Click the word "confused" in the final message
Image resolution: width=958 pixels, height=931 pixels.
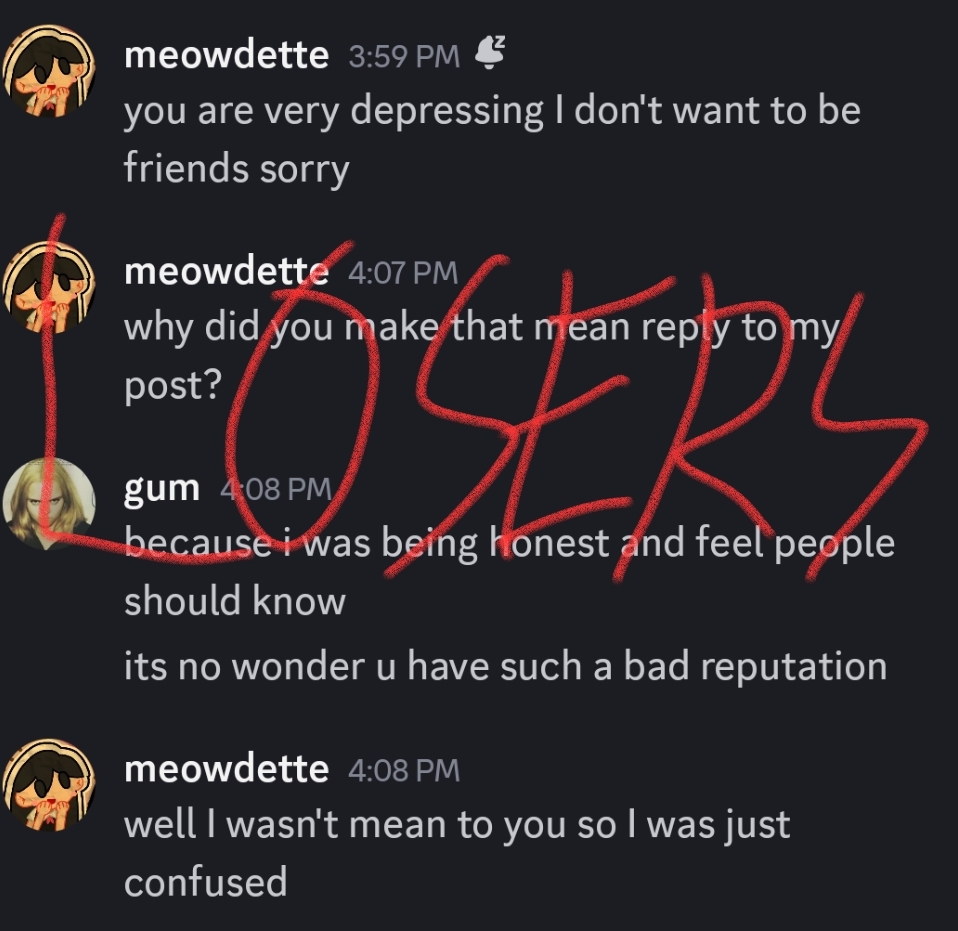(x=206, y=882)
